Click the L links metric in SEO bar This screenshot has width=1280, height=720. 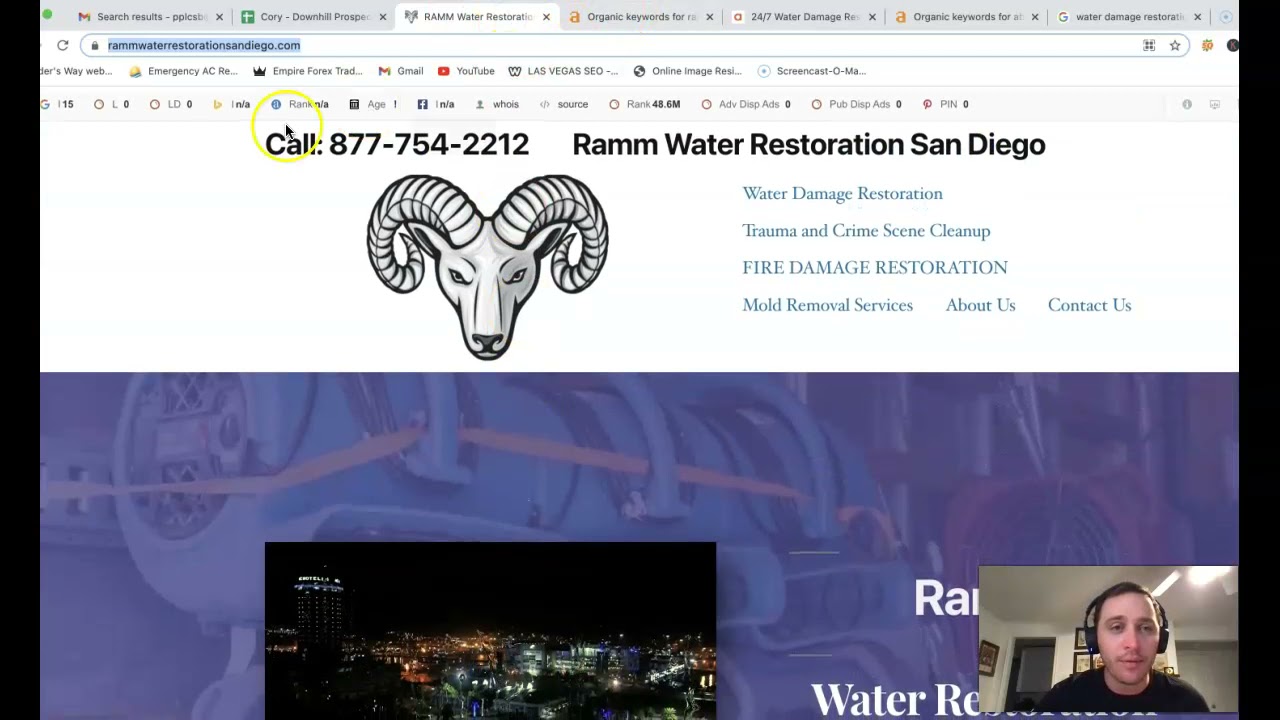click(x=111, y=104)
